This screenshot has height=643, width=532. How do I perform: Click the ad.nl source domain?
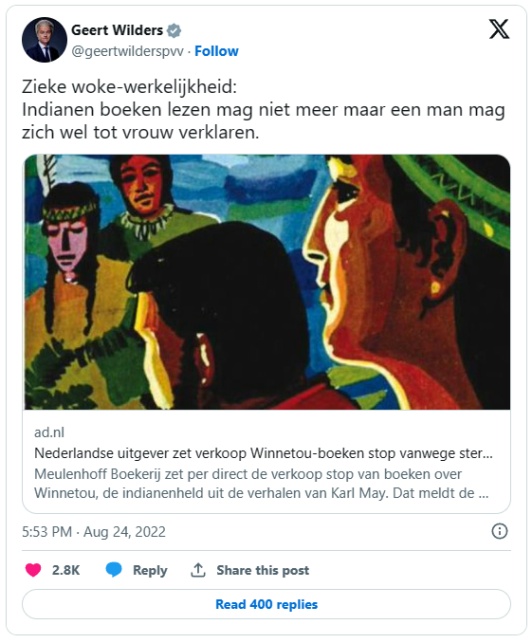(49, 433)
